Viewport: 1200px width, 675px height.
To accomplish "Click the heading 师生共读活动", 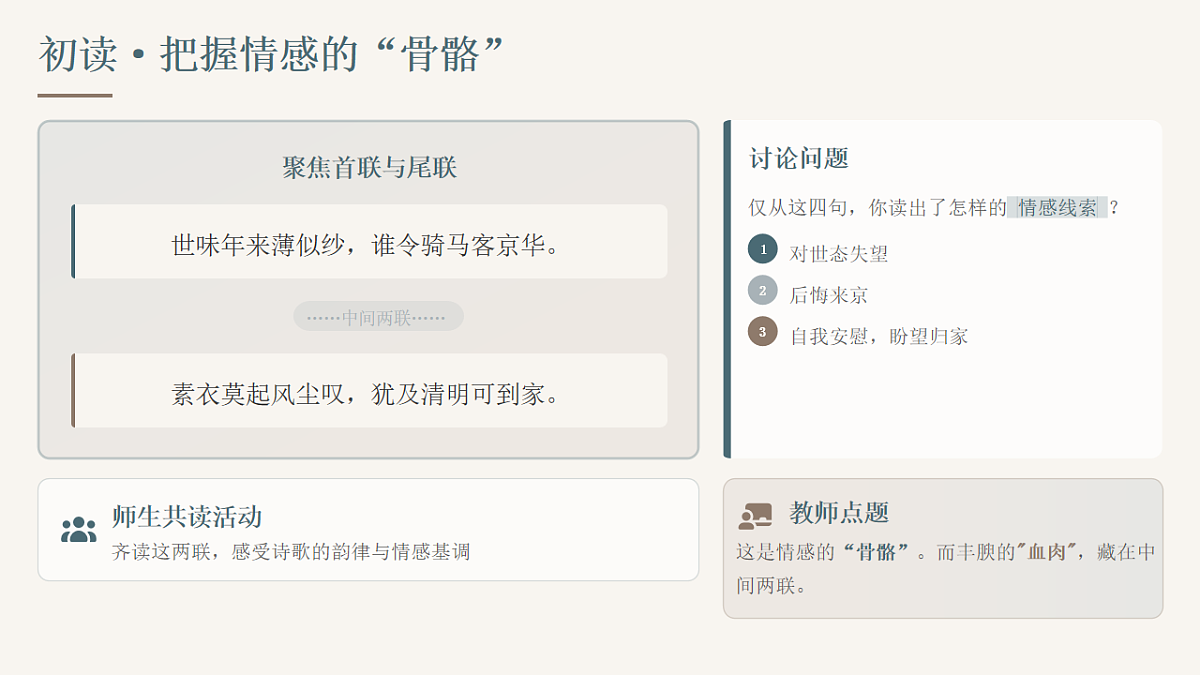I will 187,517.
